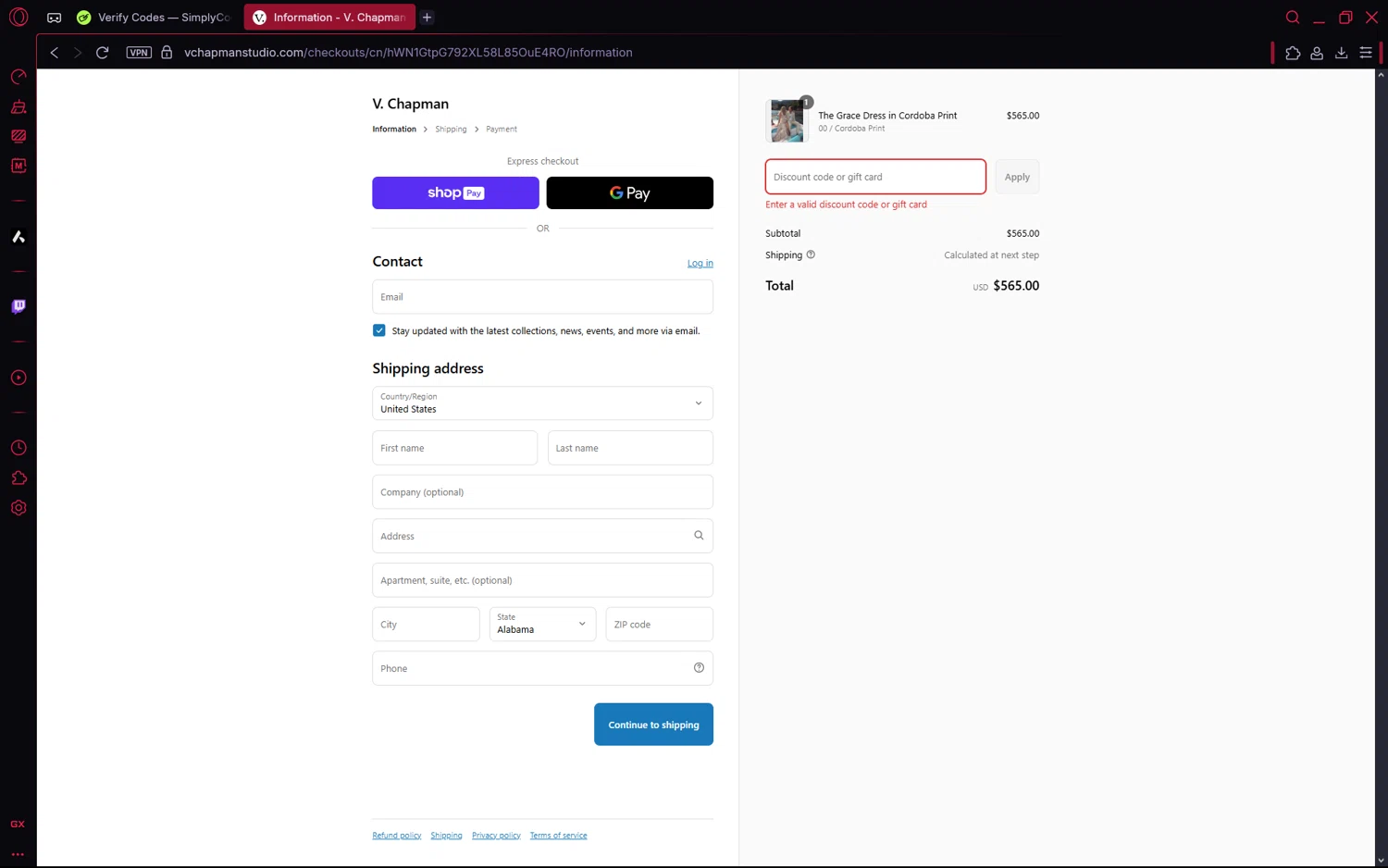
Task: Click the Payment breadcrumb step
Action: [x=502, y=129]
